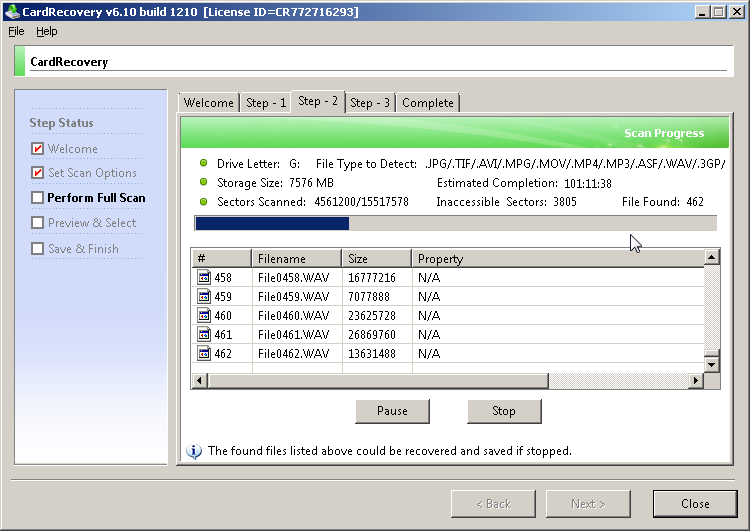
Task: Sort by the Filename column header
Action: point(297,258)
